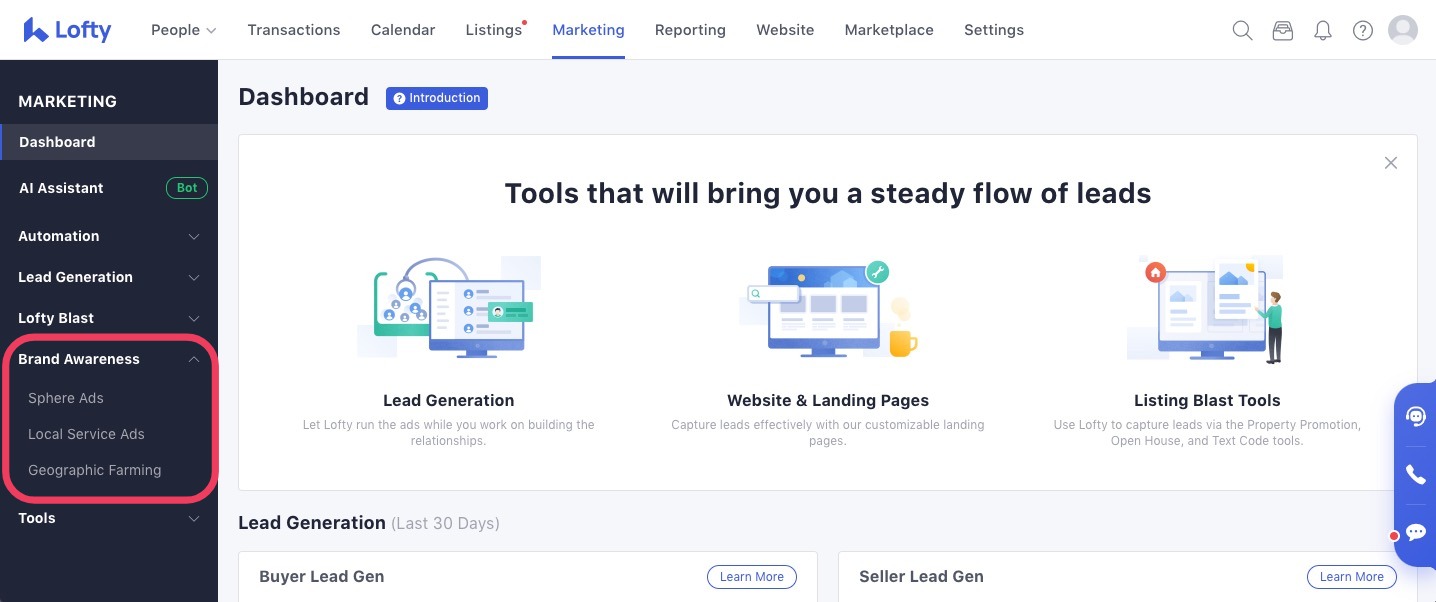Click Learn More for Seller Lead Gen

pos(1351,576)
